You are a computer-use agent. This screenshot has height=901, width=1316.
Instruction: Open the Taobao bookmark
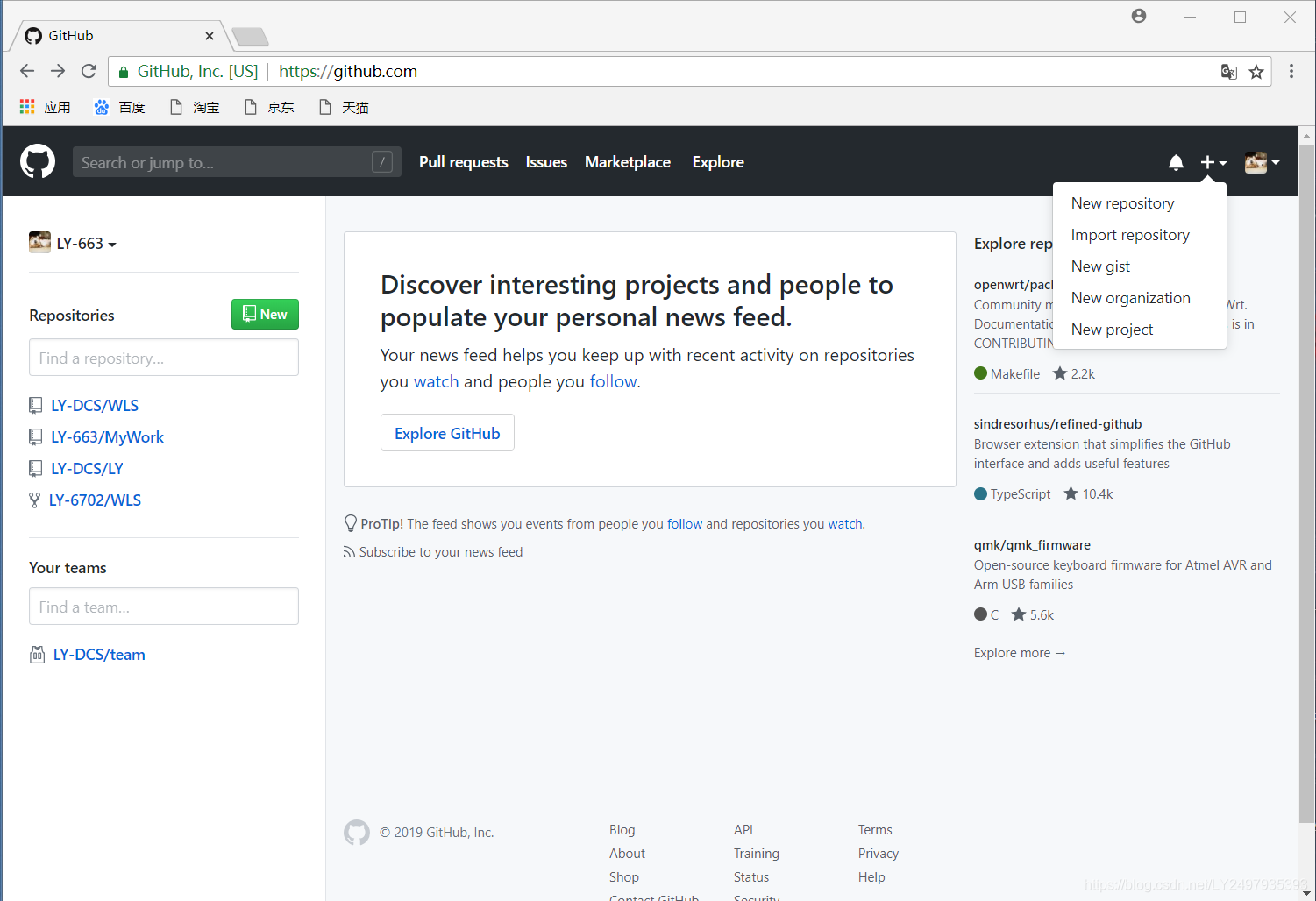(x=195, y=107)
